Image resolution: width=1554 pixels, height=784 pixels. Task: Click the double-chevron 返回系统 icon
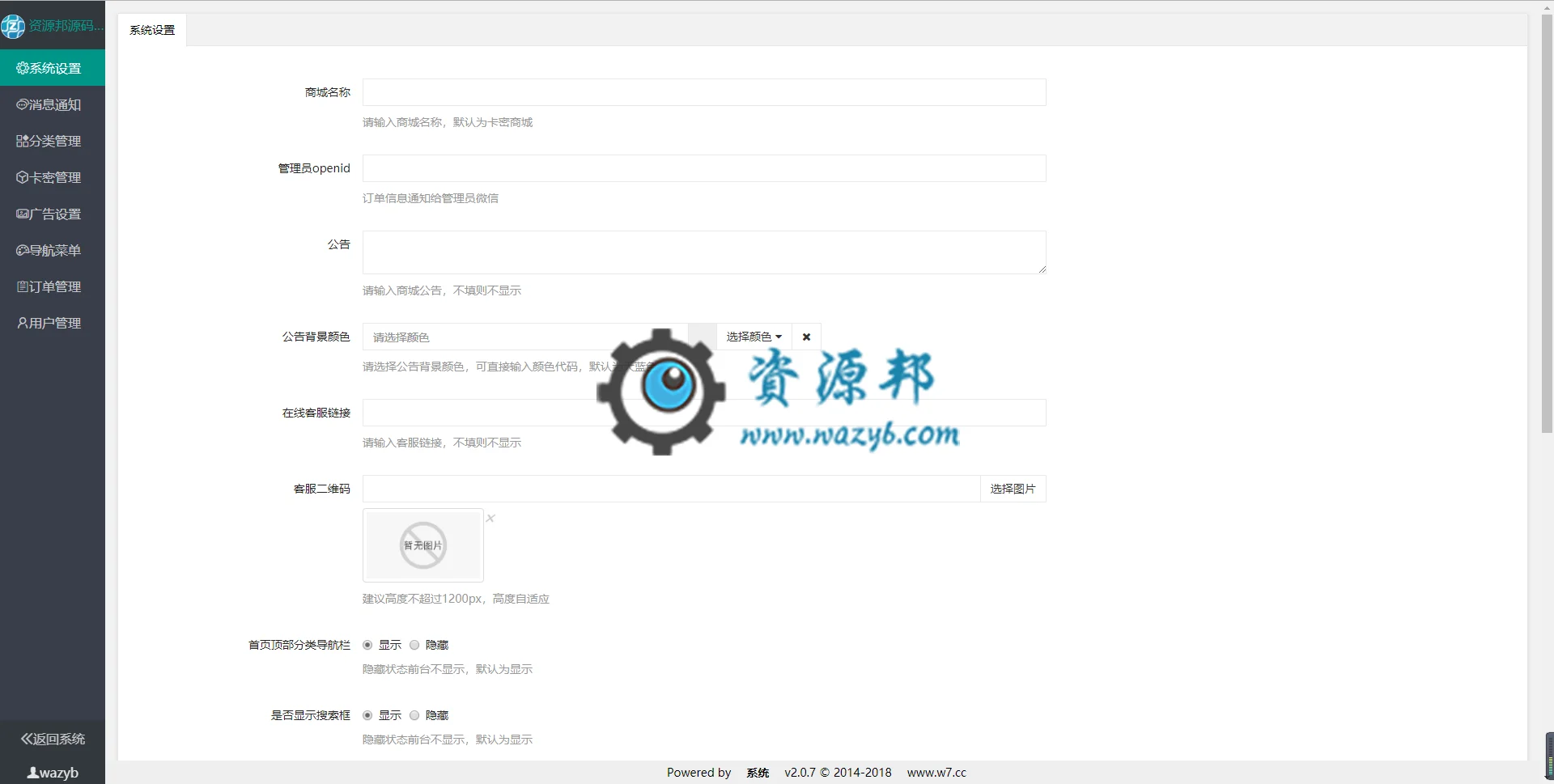[x=28, y=739]
